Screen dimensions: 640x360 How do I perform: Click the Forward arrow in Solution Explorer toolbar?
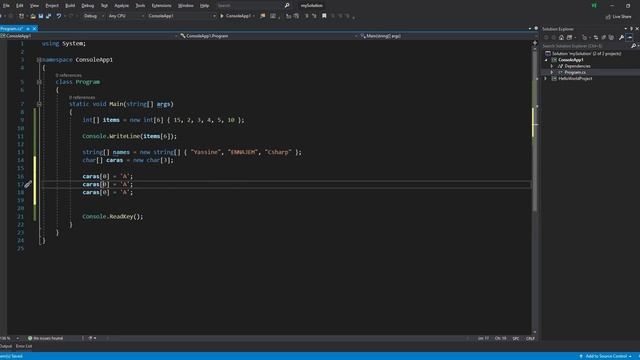pyautogui.click(x=554, y=38)
